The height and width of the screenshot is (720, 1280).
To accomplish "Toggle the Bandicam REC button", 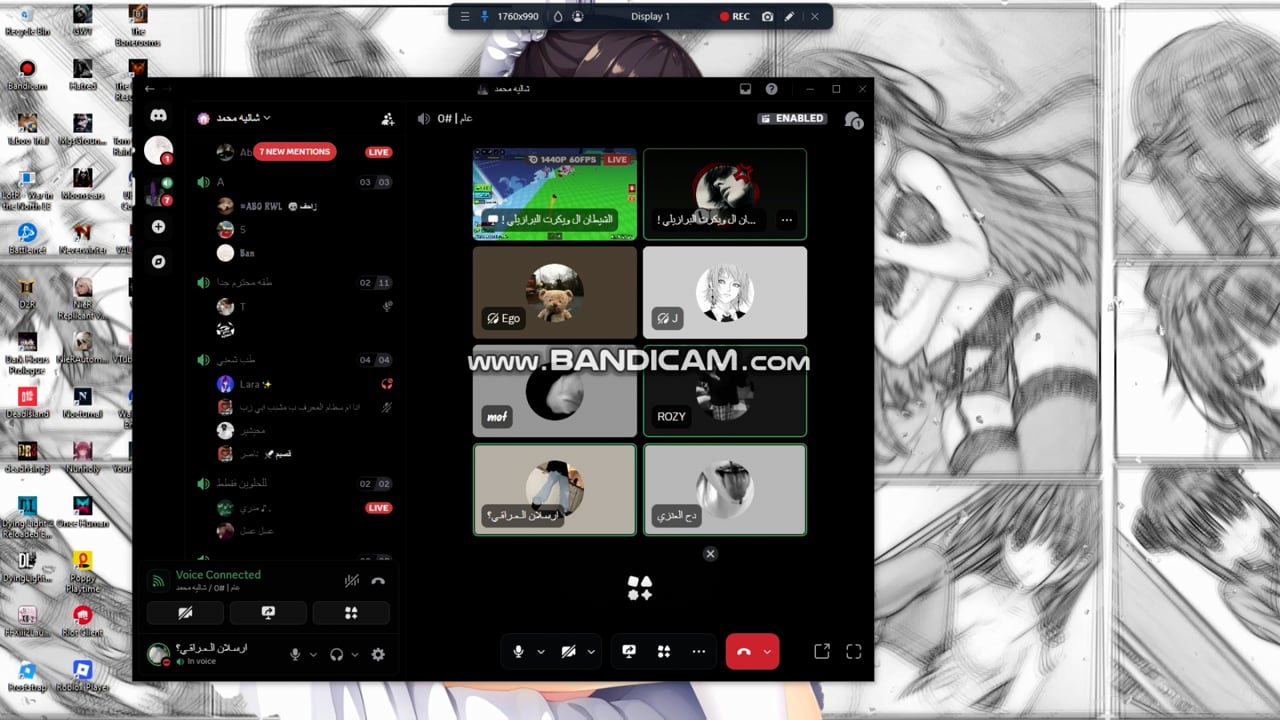I will pos(735,16).
